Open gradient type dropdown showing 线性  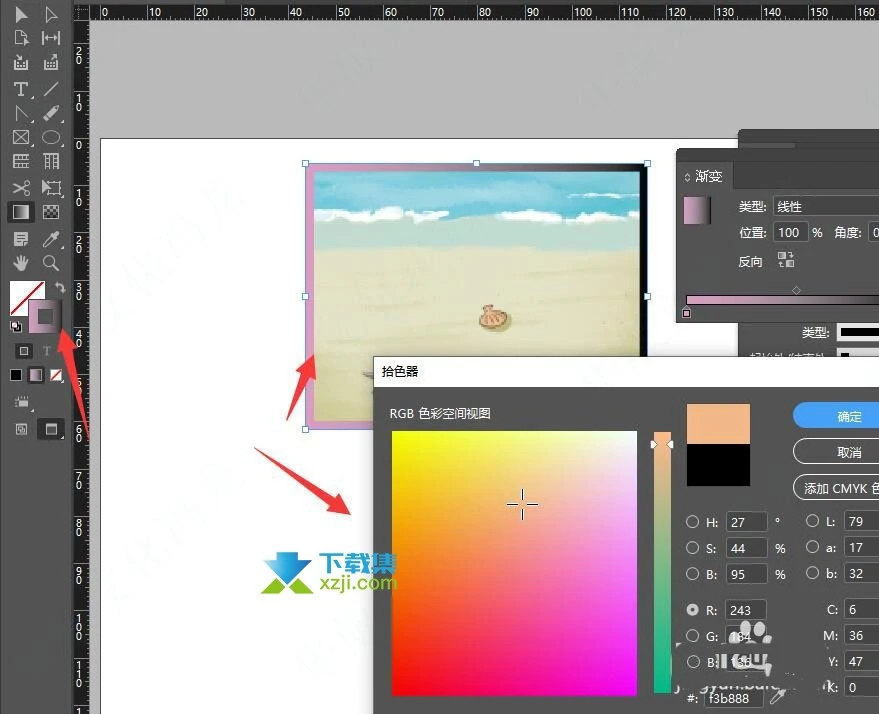[x=826, y=206]
